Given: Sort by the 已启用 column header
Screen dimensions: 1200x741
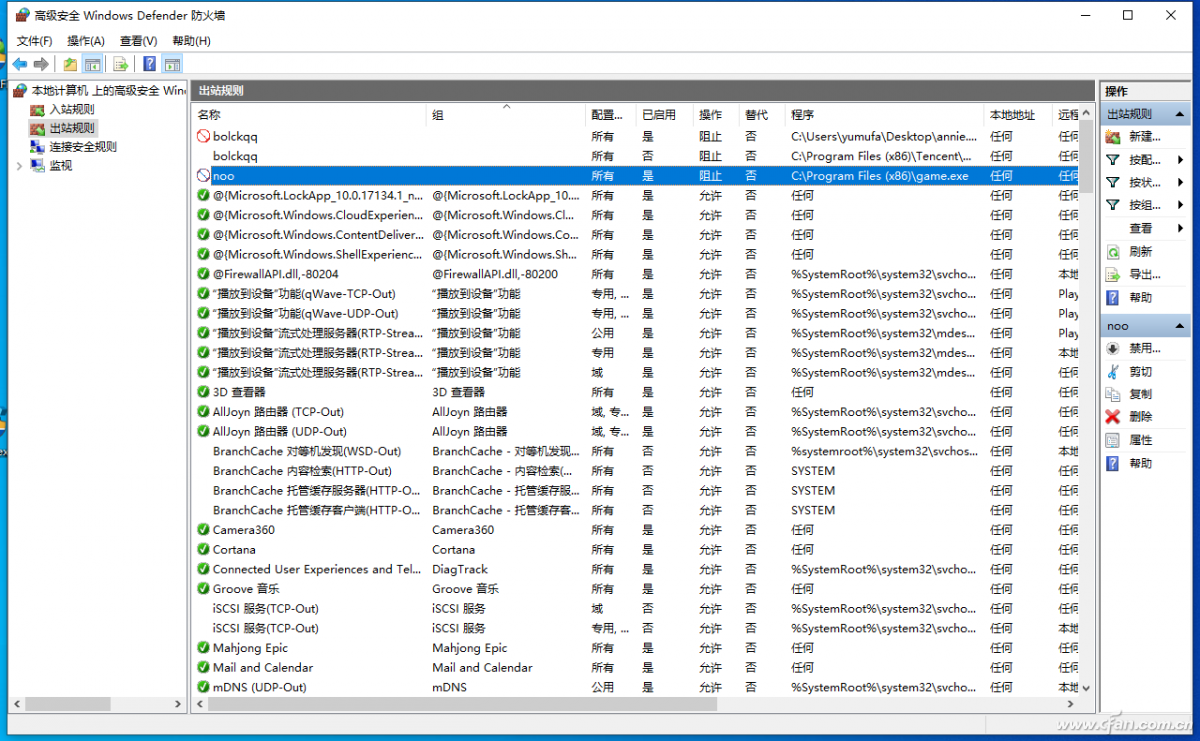Looking at the screenshot, I should (664, 115).
